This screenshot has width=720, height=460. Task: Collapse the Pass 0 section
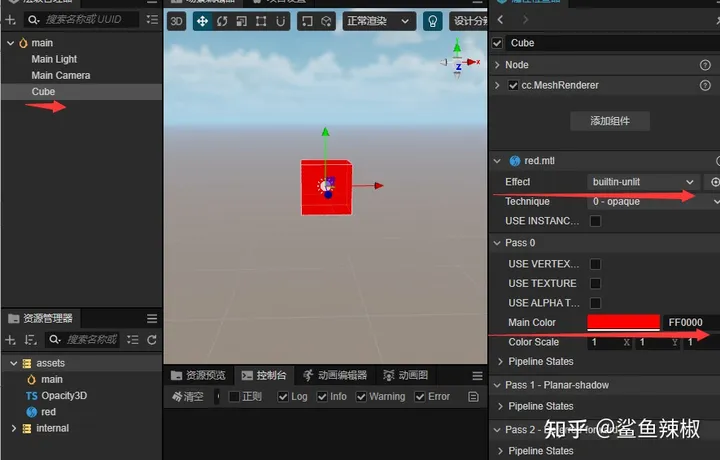(x=497, y=243)
